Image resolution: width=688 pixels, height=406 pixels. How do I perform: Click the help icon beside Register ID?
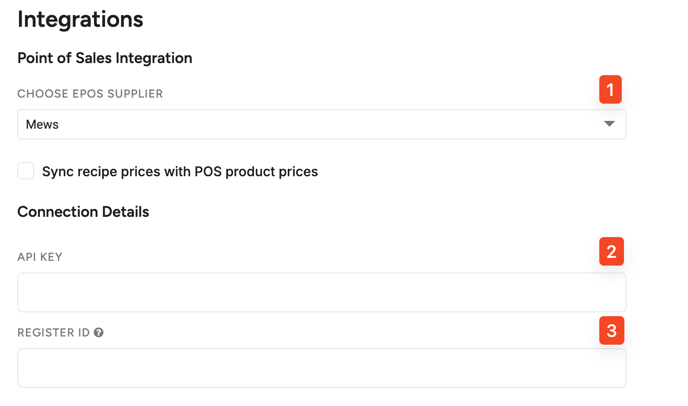[99, 333]
